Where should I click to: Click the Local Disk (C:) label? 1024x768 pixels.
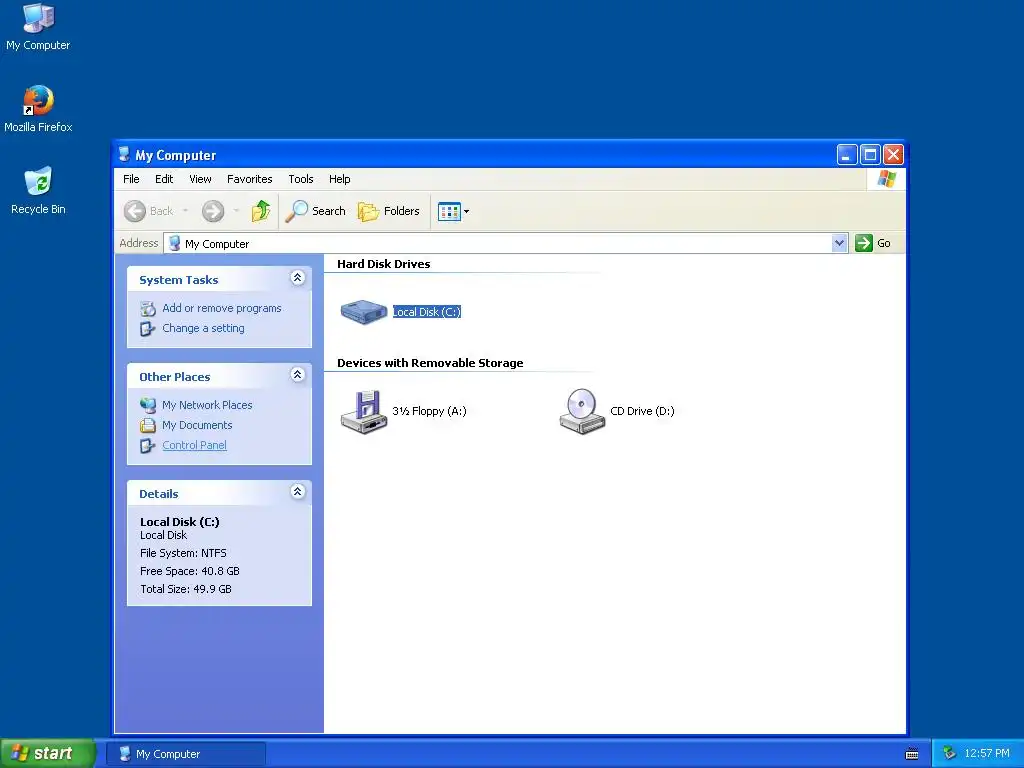click(426, 312)
